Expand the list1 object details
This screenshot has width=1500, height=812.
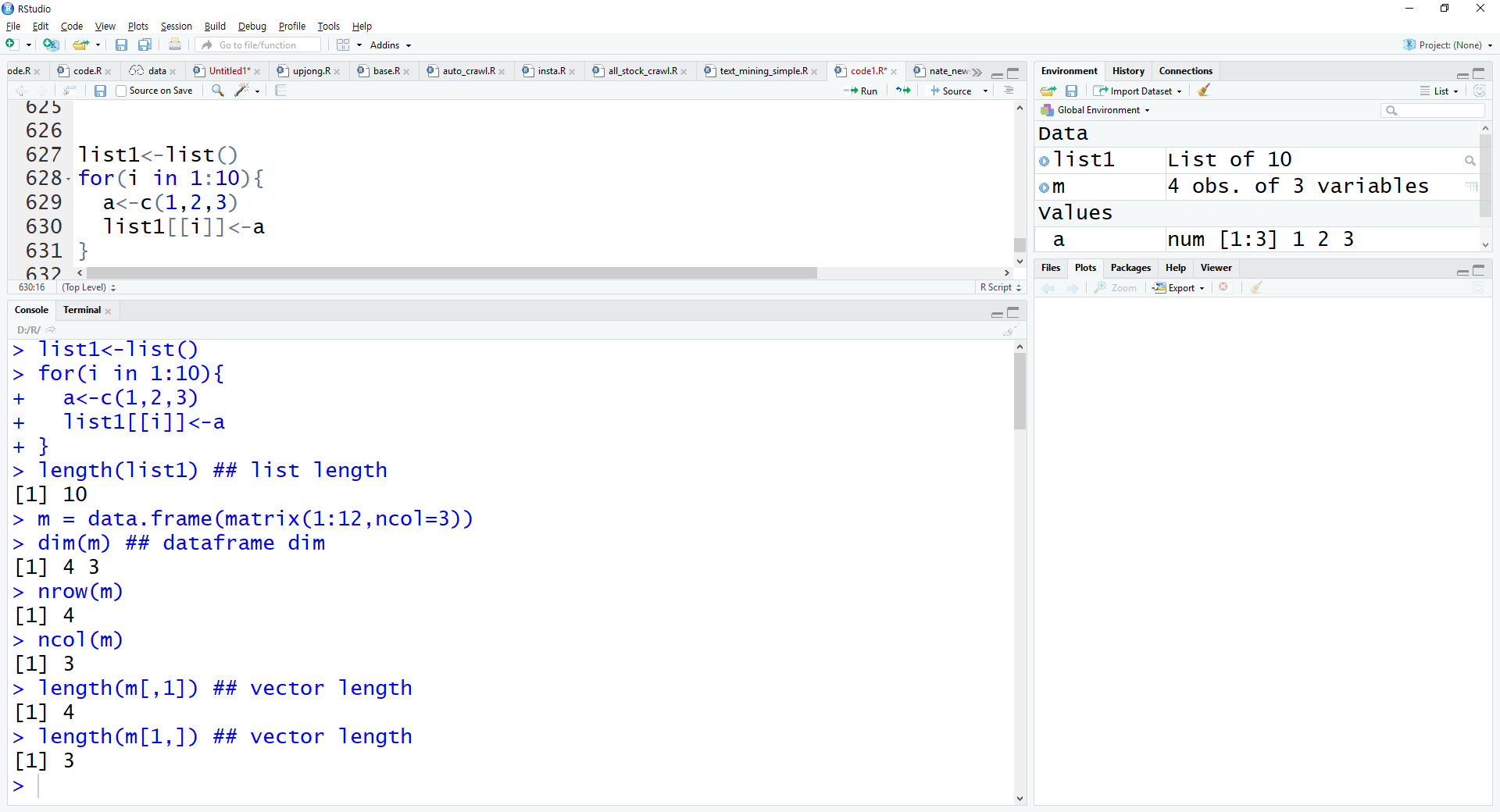point(1045,161)
